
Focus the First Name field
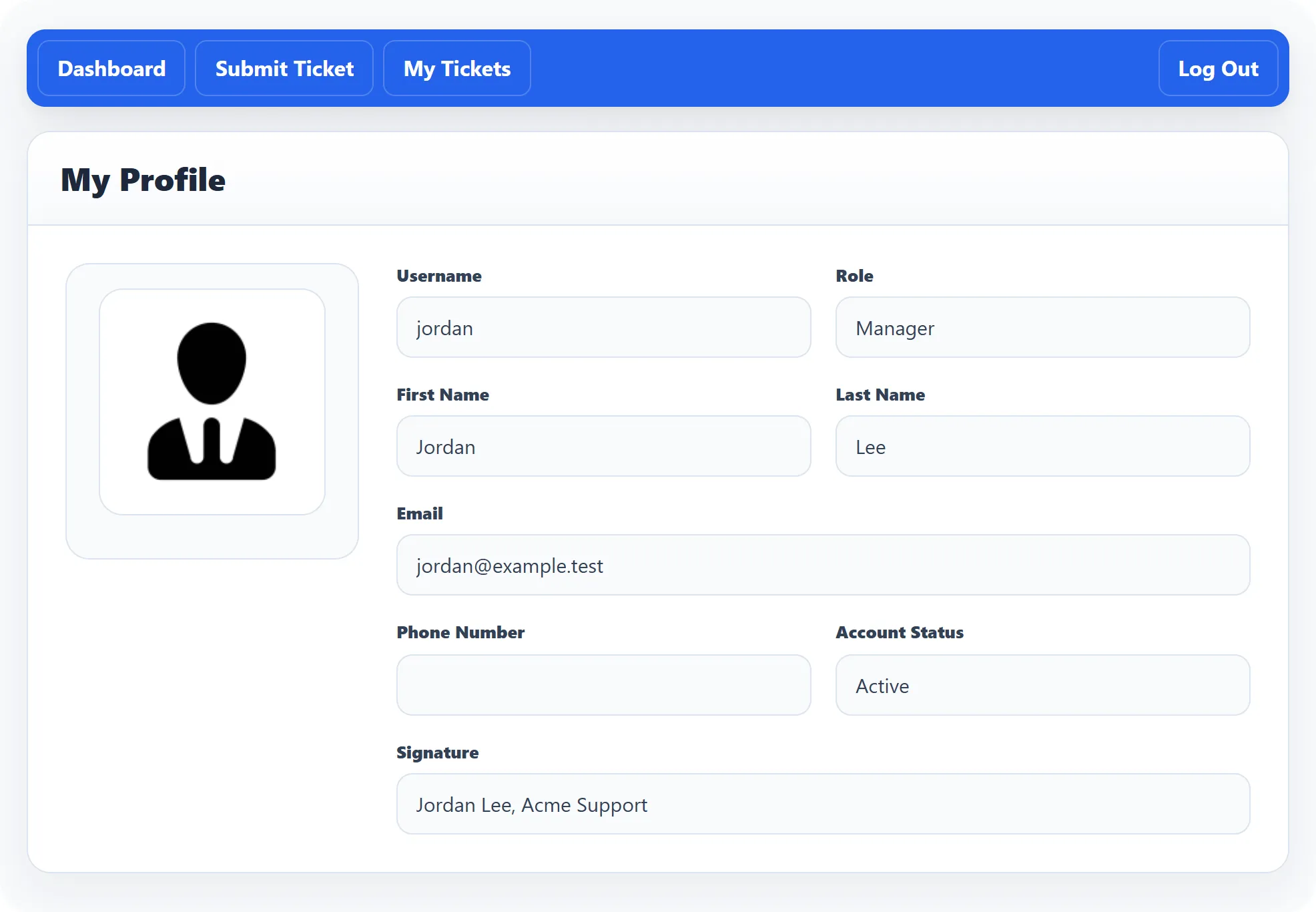point(604,446)
